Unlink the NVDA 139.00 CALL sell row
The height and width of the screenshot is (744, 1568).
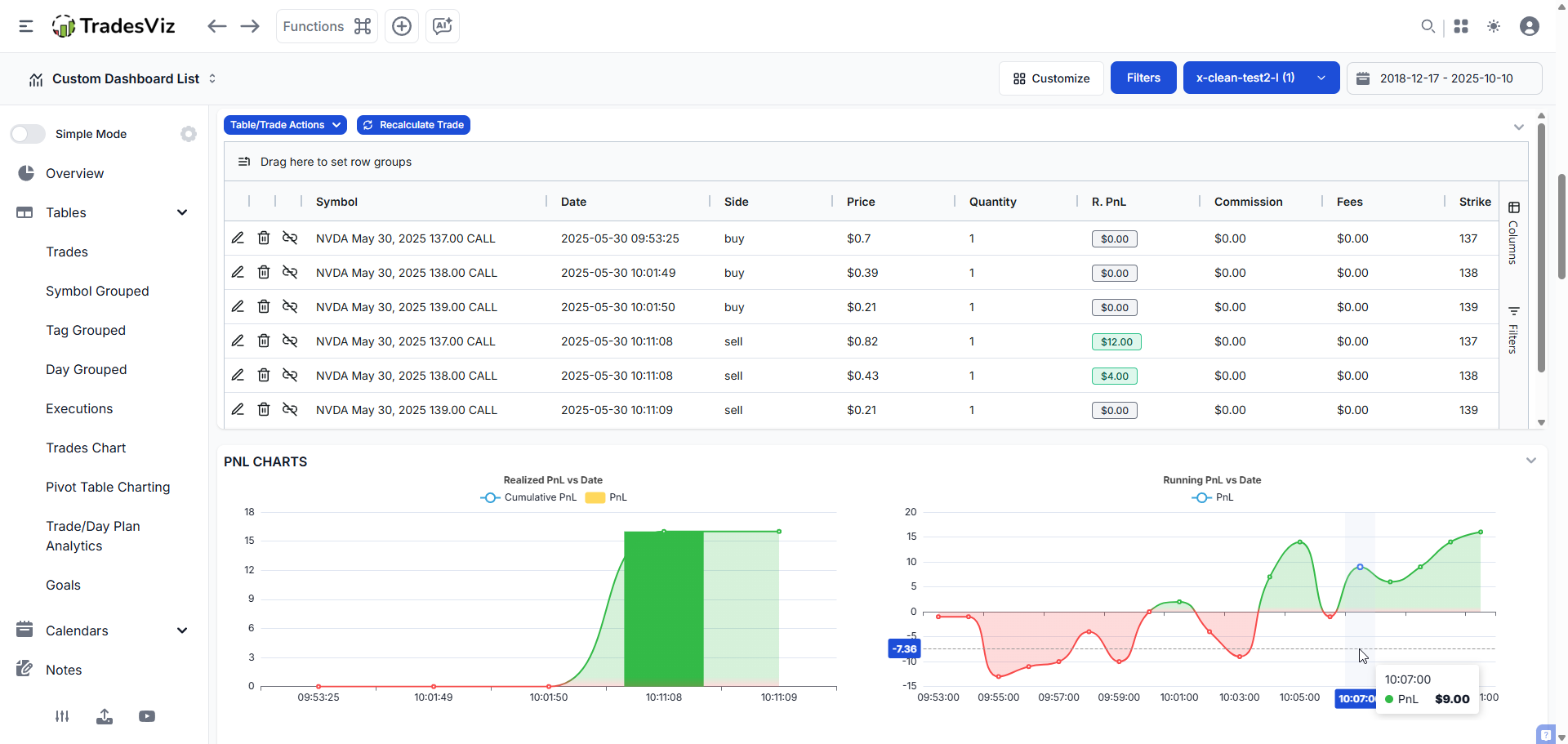290,409
